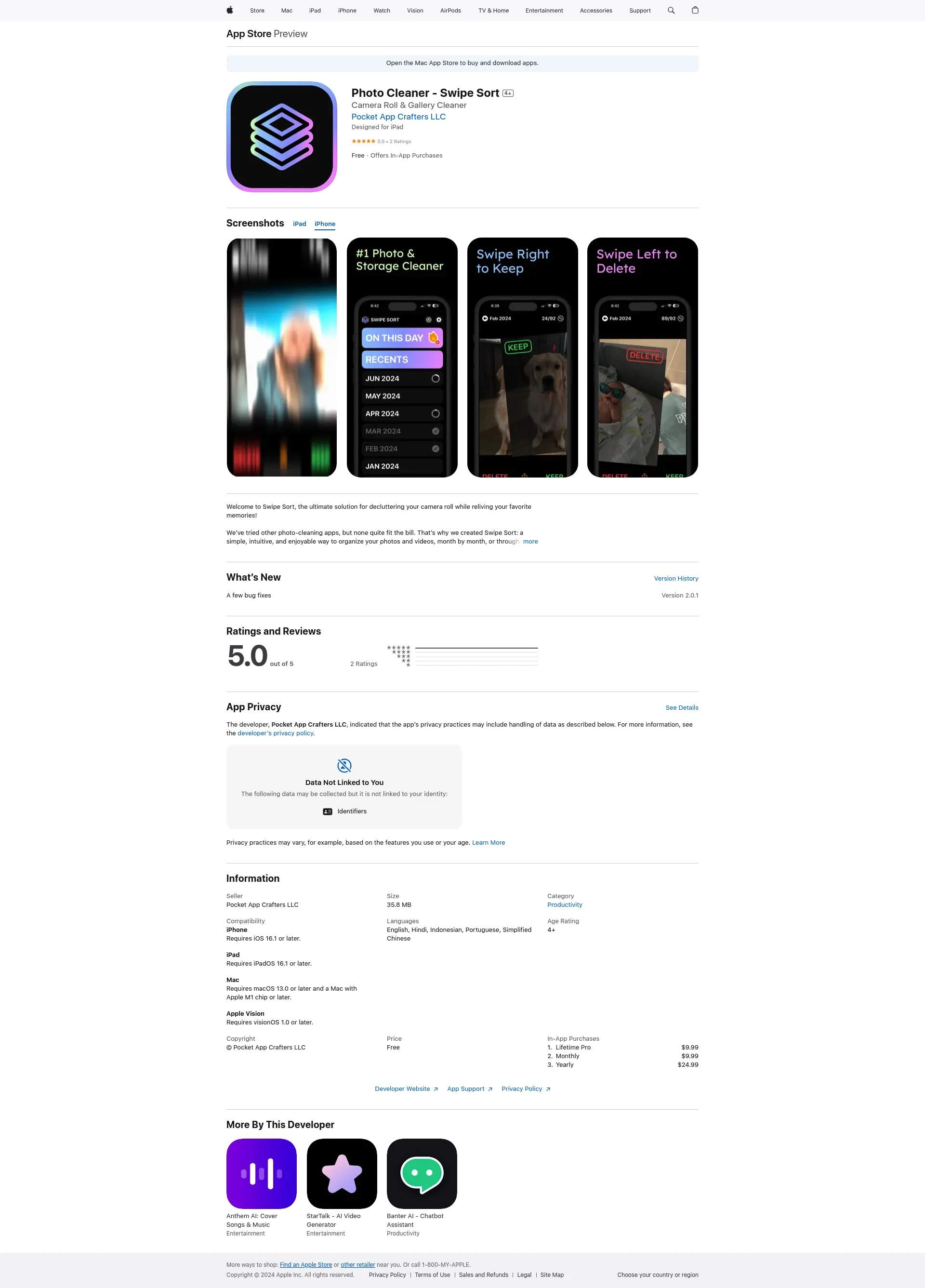Click Pocket App Crafters LLC developer link
The width and height of the screenshot is (925, 1288).
(x=398, y=117)
